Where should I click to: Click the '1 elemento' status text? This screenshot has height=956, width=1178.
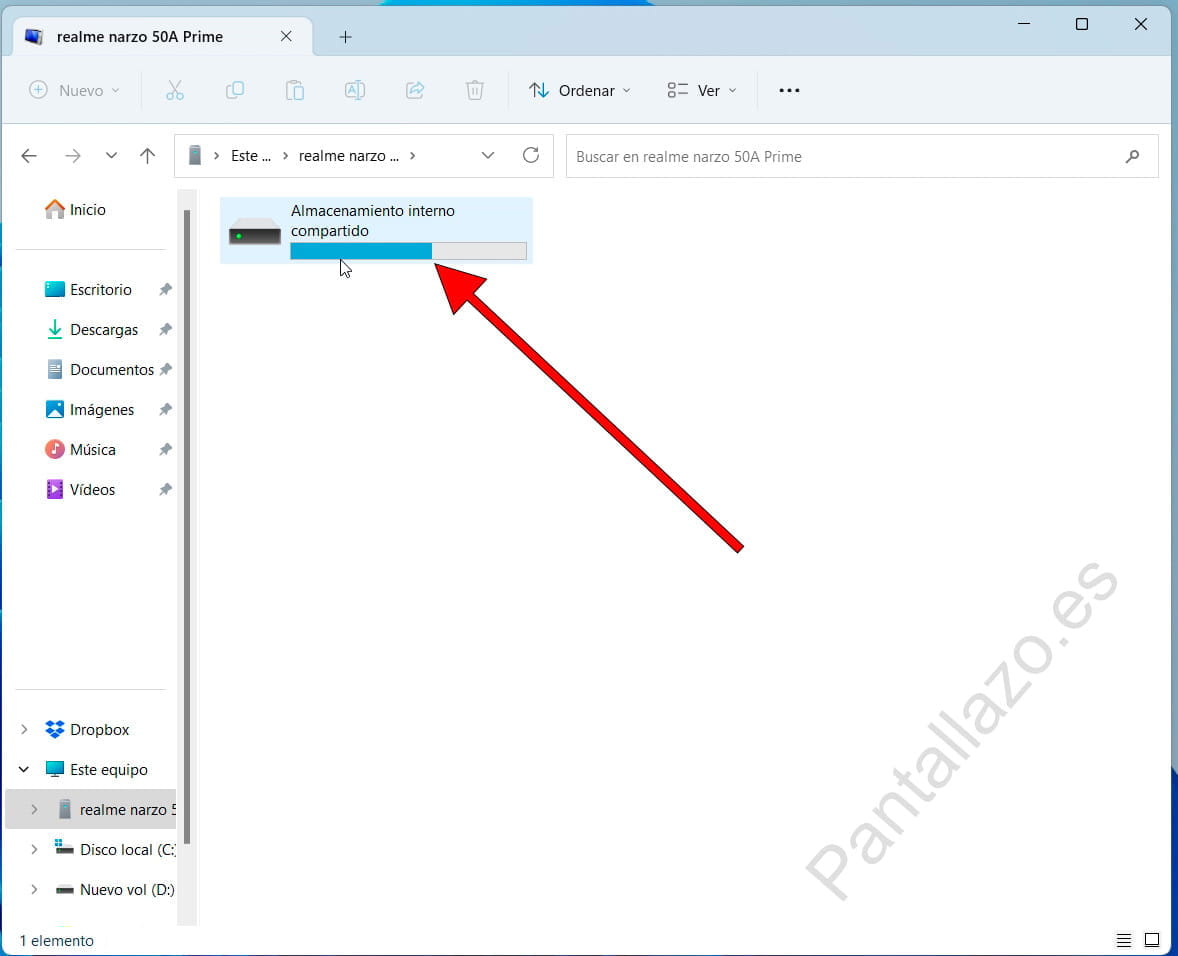click(56, 940)
